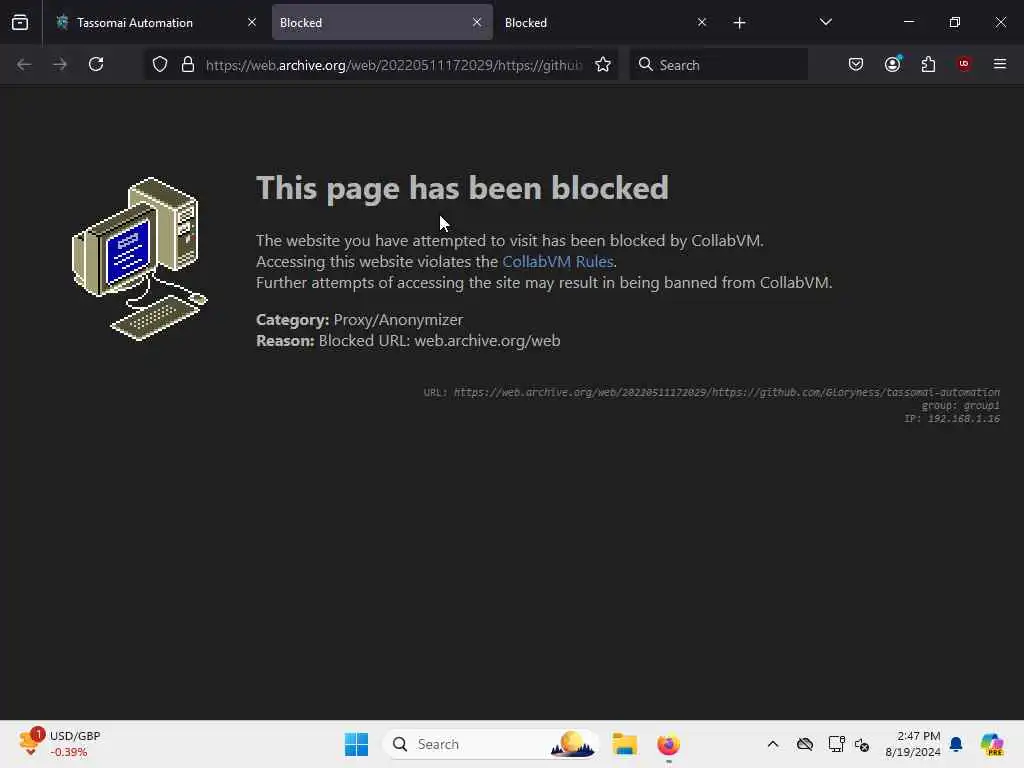Open the Firefox application menu

[x=999, y=64]
